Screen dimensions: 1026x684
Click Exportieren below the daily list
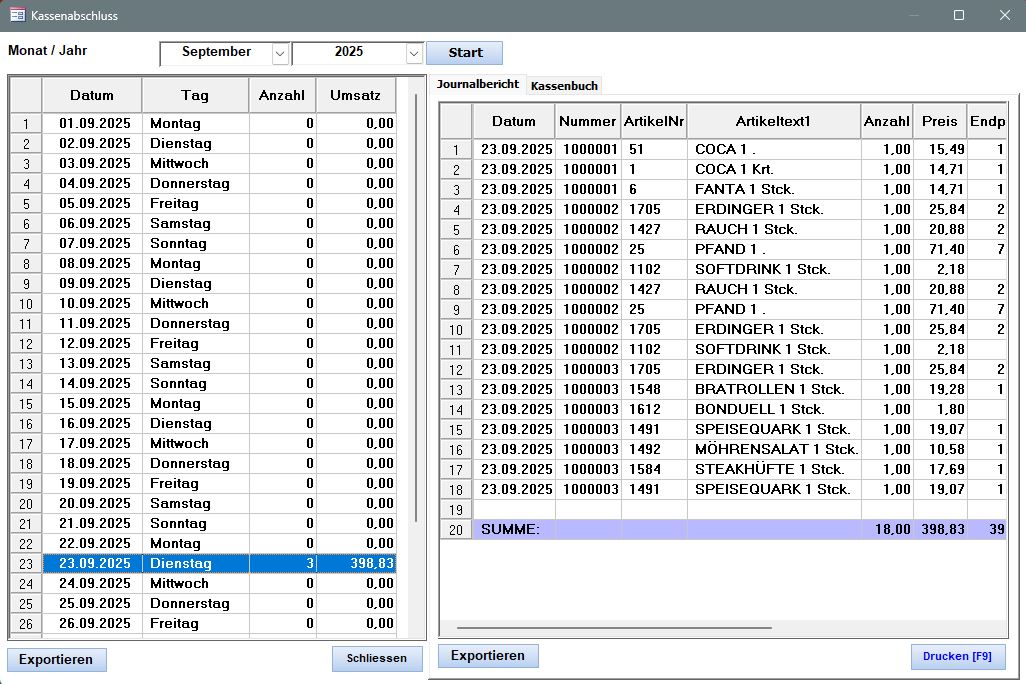coord(57,659)
